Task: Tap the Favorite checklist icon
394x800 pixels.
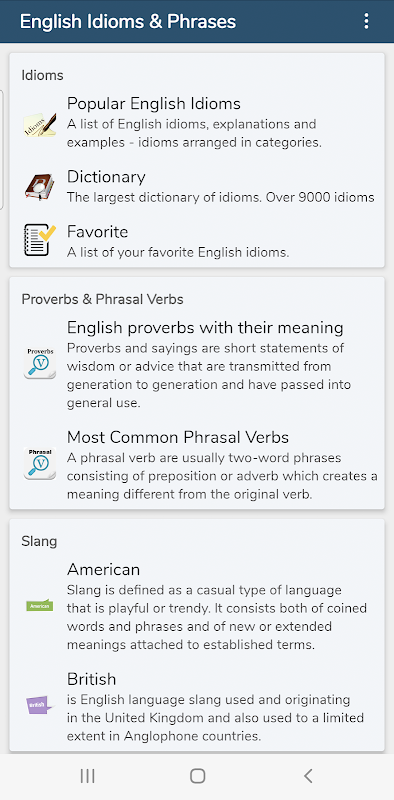Action: pos(40,240)
